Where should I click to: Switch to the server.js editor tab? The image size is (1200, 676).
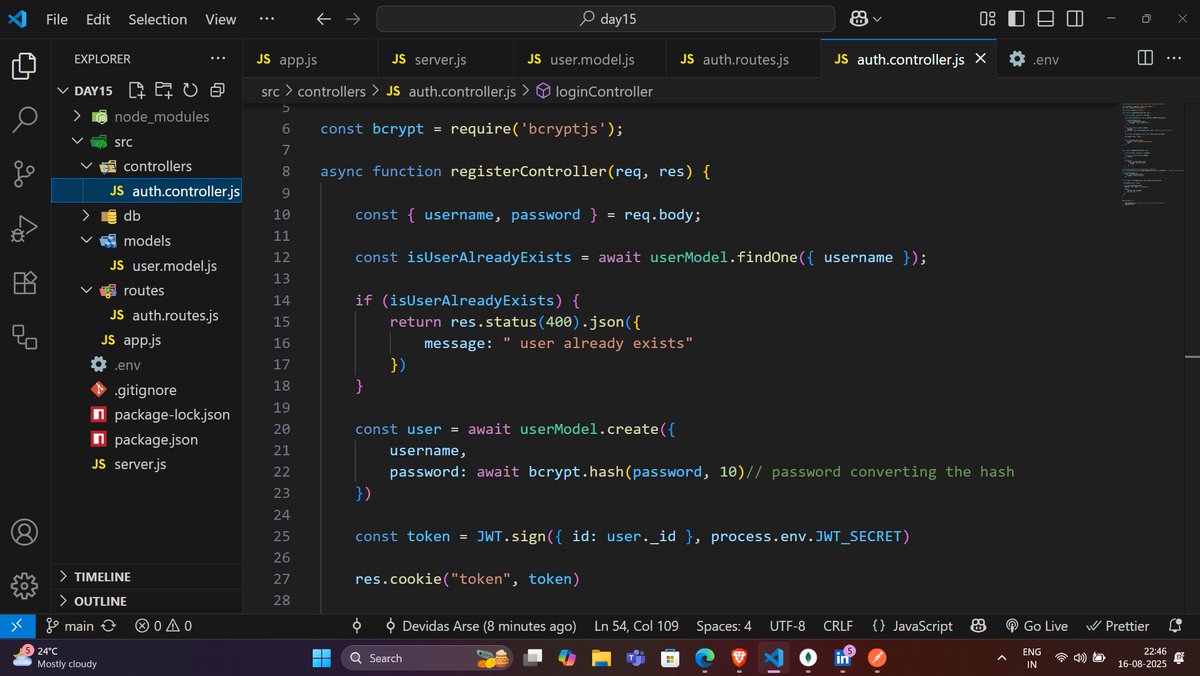445,60
